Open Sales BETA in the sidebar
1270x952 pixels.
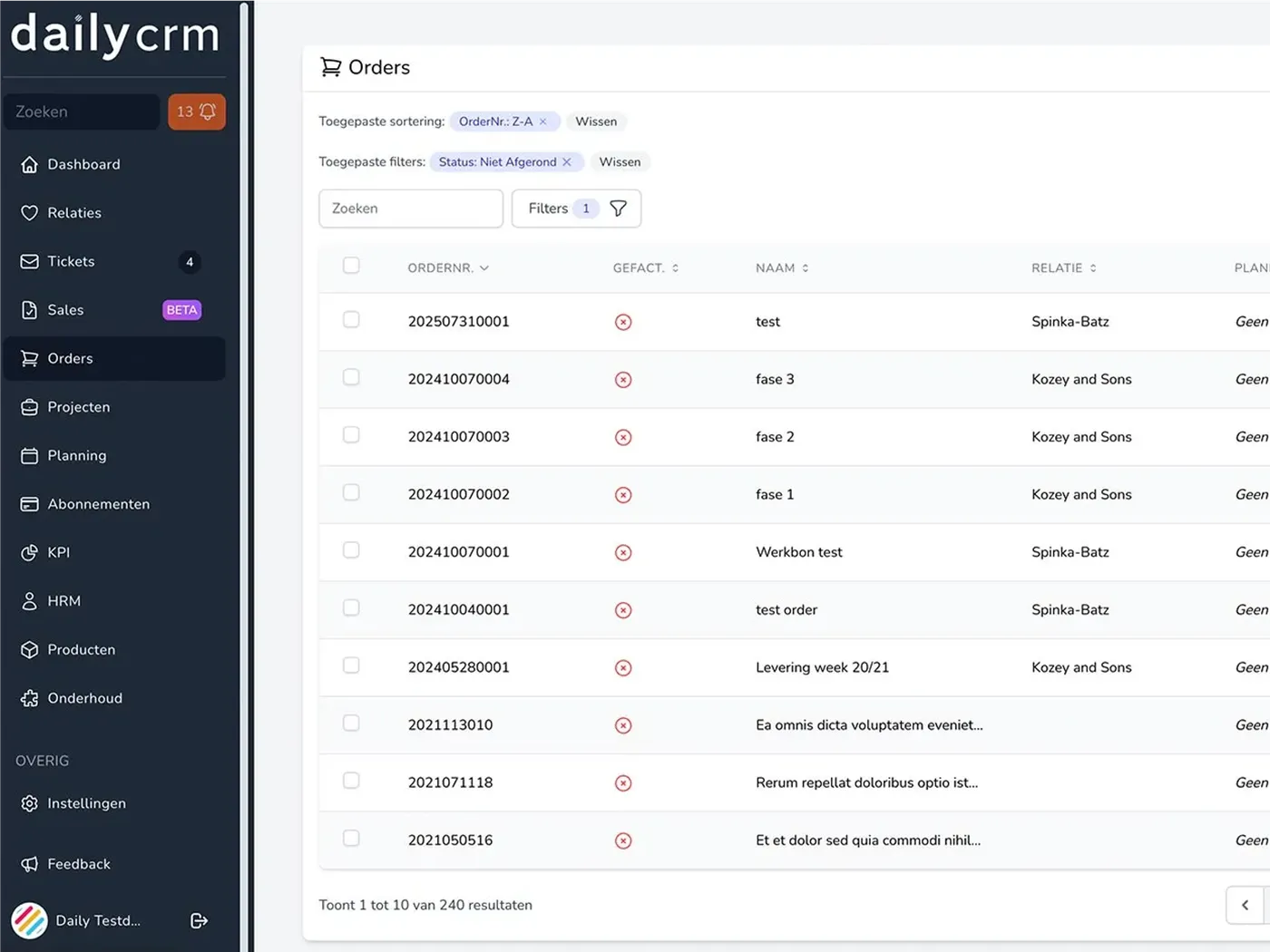coord(114,310)
